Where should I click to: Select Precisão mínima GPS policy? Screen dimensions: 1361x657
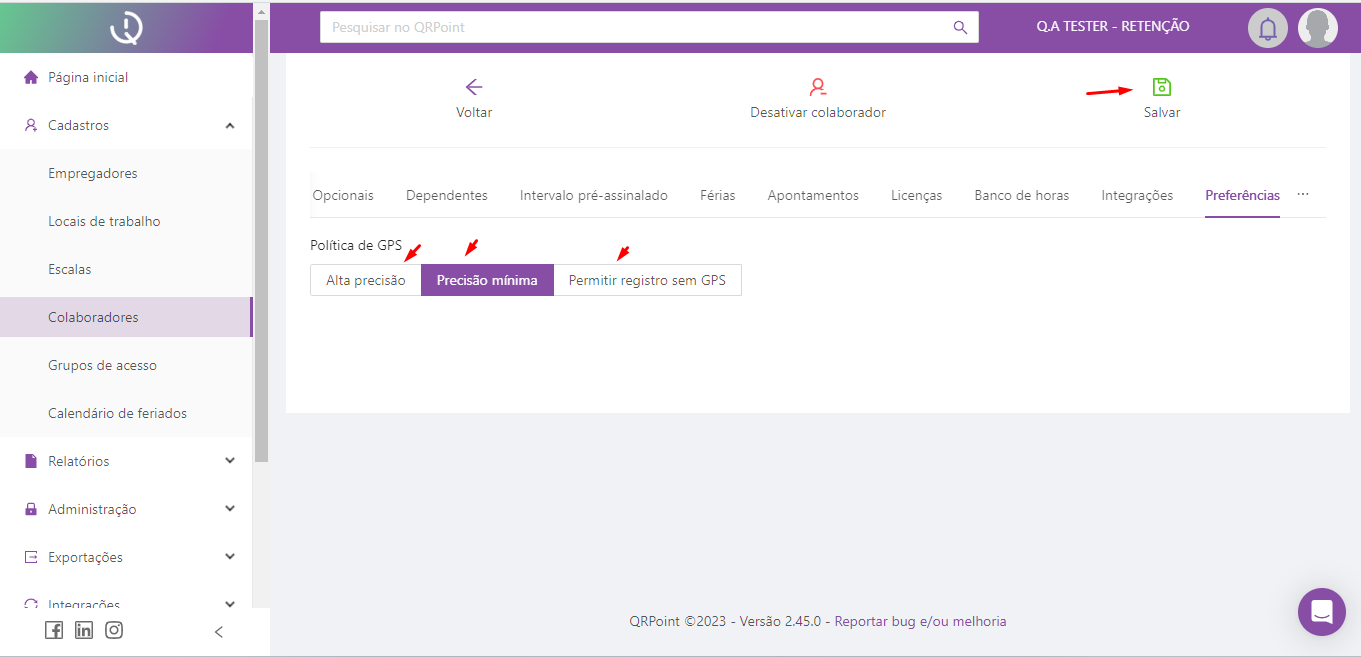pyautogui.click(x=487, y=280)
